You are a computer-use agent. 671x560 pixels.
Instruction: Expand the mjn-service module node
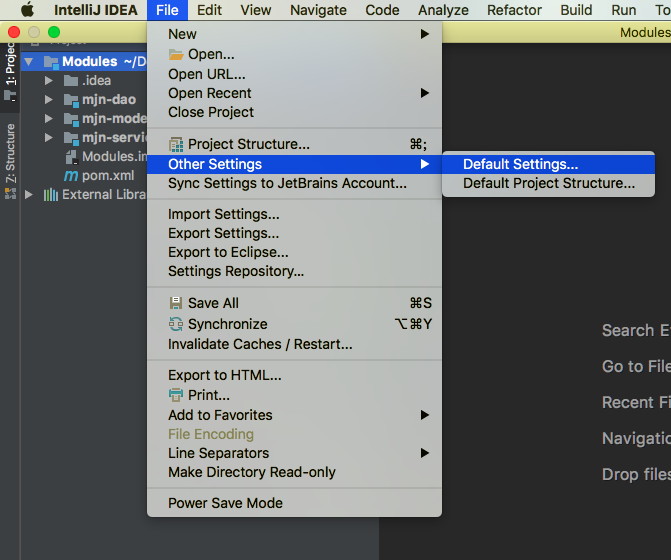(48, 137)
